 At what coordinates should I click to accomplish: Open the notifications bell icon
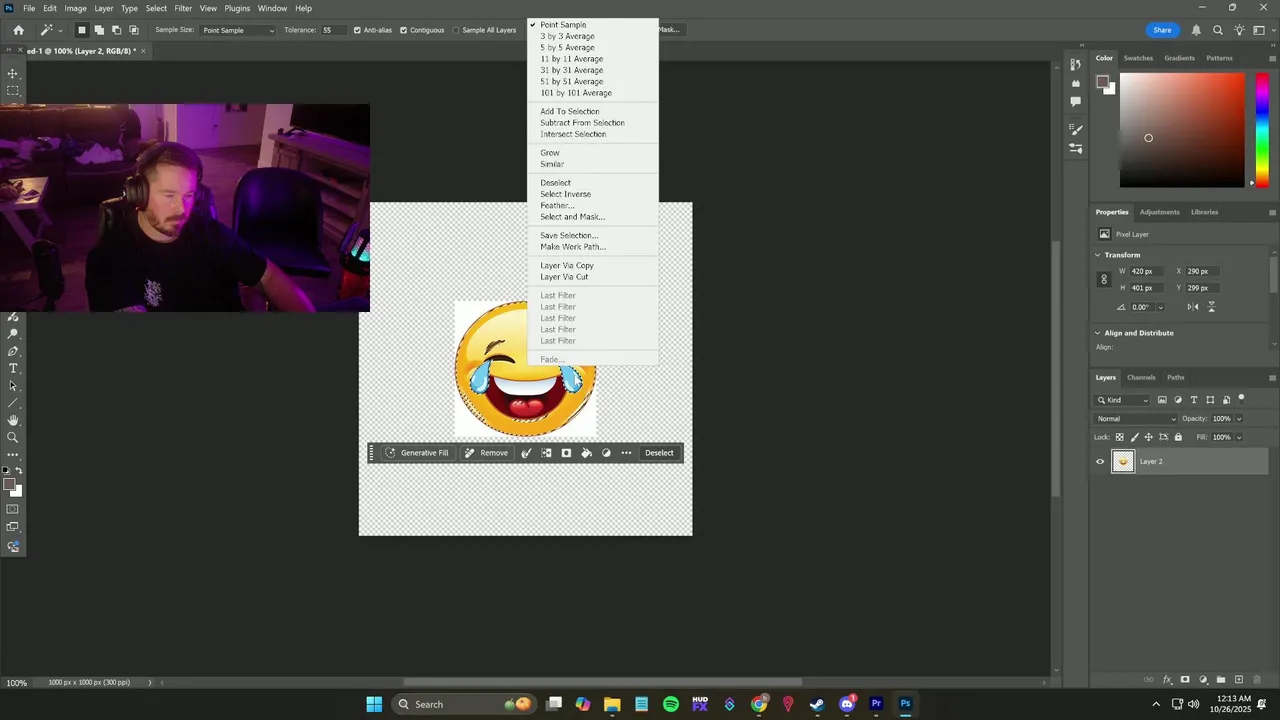[1196, 30]
